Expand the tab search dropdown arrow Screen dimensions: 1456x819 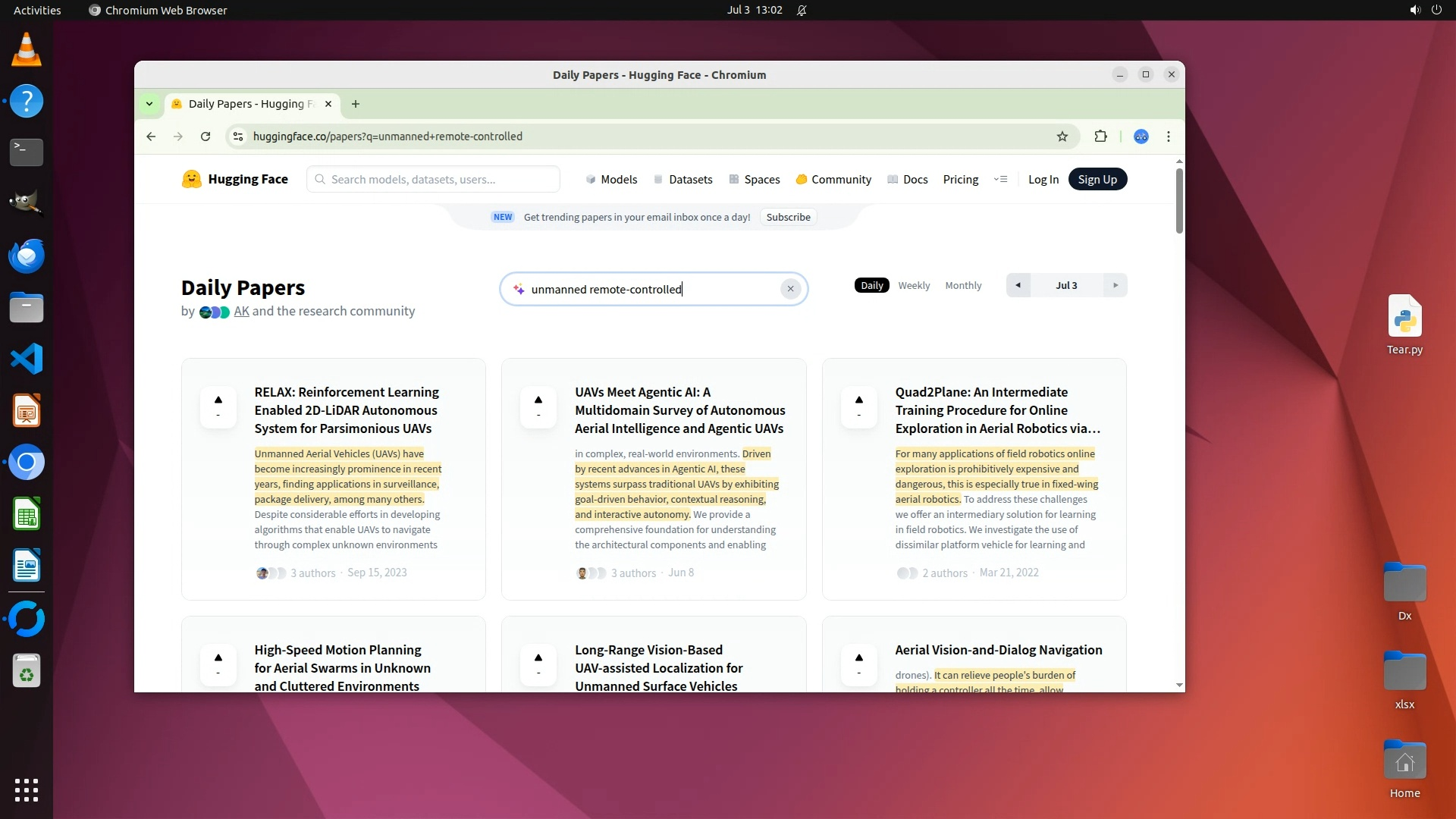coord(149,104)
